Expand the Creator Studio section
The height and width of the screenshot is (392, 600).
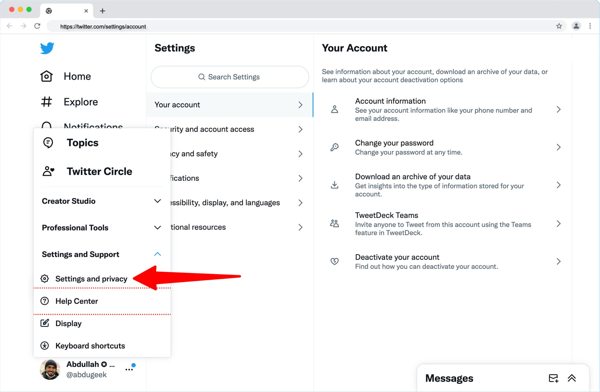point(101,201)
